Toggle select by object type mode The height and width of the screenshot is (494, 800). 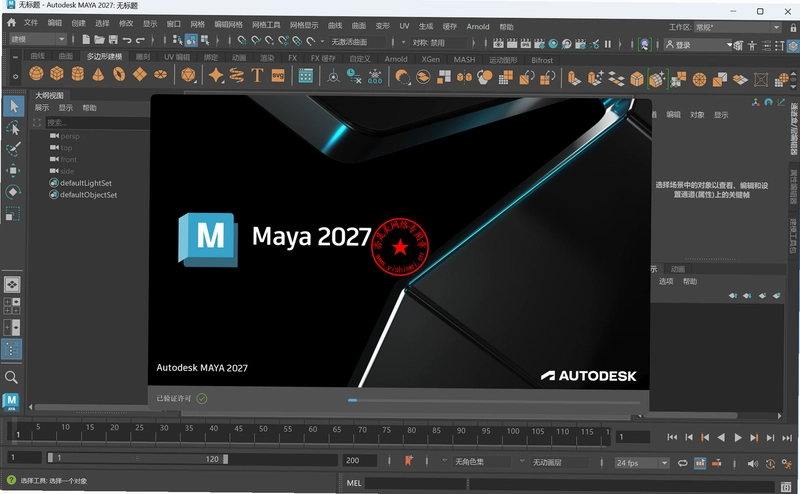tap(191, 40)
